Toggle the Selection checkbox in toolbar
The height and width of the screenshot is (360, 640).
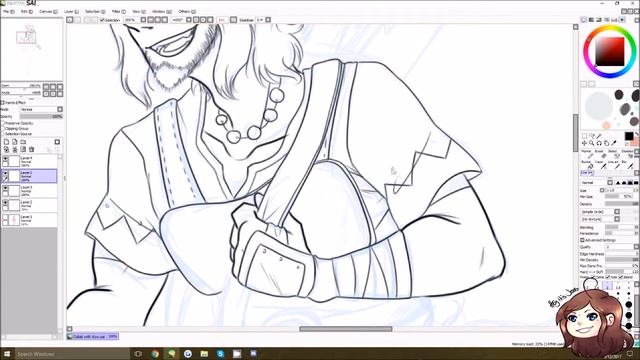pos(102,20)
